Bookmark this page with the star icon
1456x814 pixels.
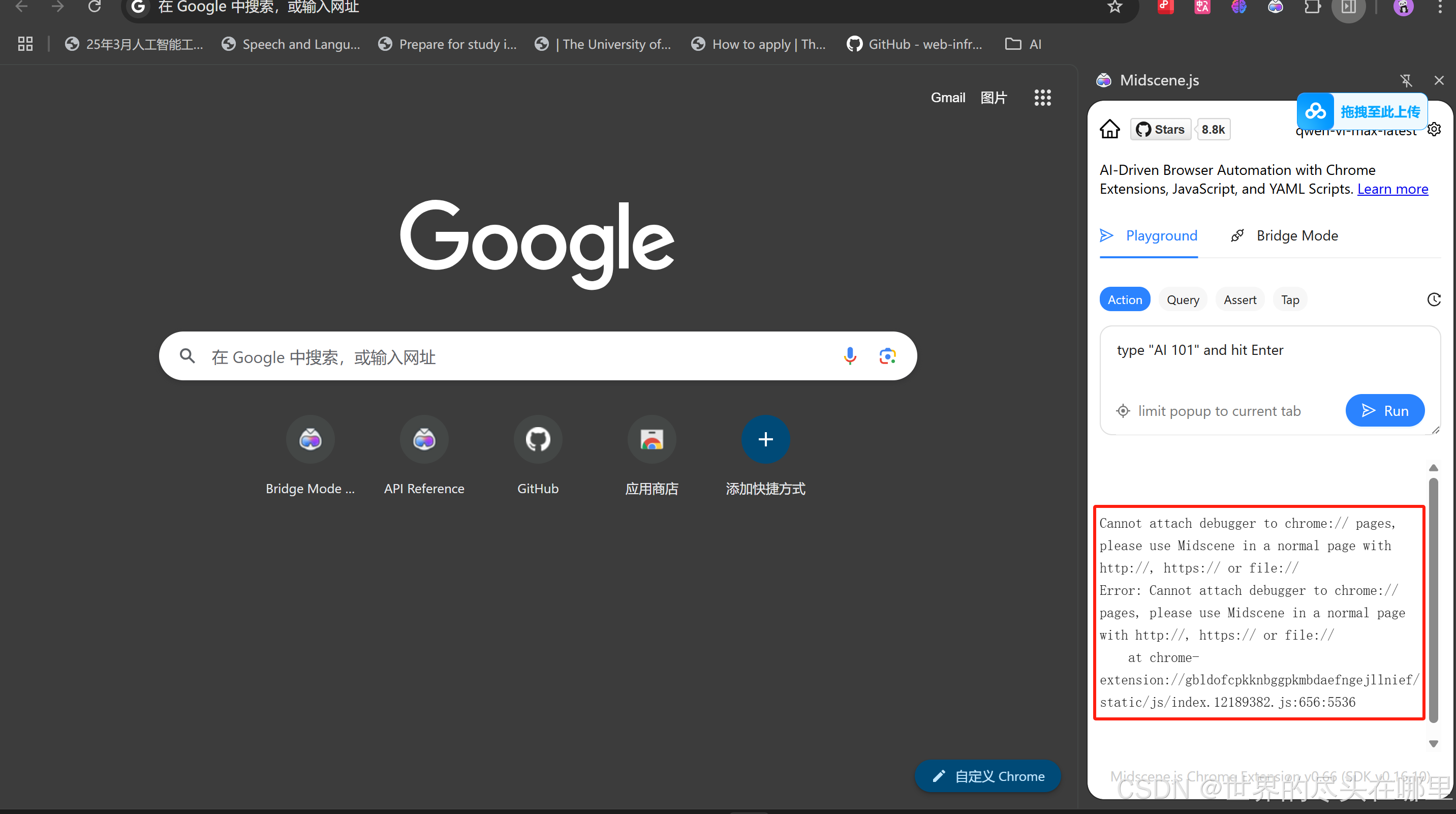coord(1114,7)
